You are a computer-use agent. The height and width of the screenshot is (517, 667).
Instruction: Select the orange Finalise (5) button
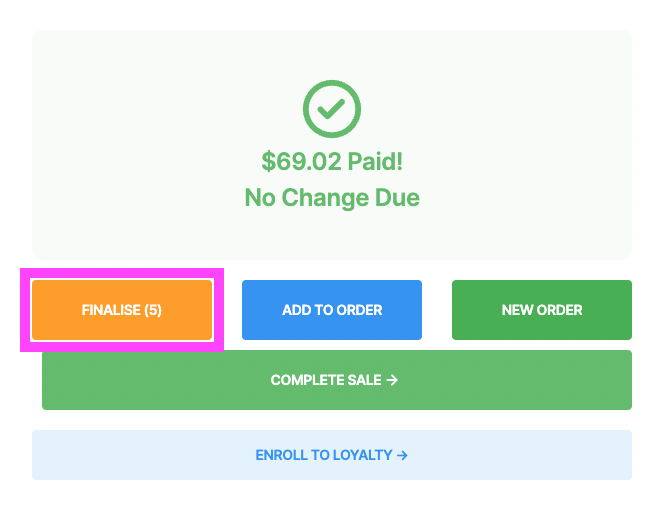122,310
